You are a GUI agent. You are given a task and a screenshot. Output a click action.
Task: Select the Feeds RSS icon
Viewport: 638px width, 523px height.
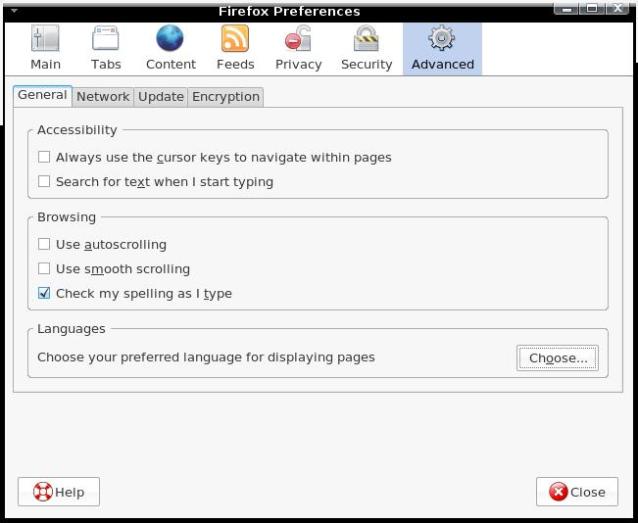[235, 48]
